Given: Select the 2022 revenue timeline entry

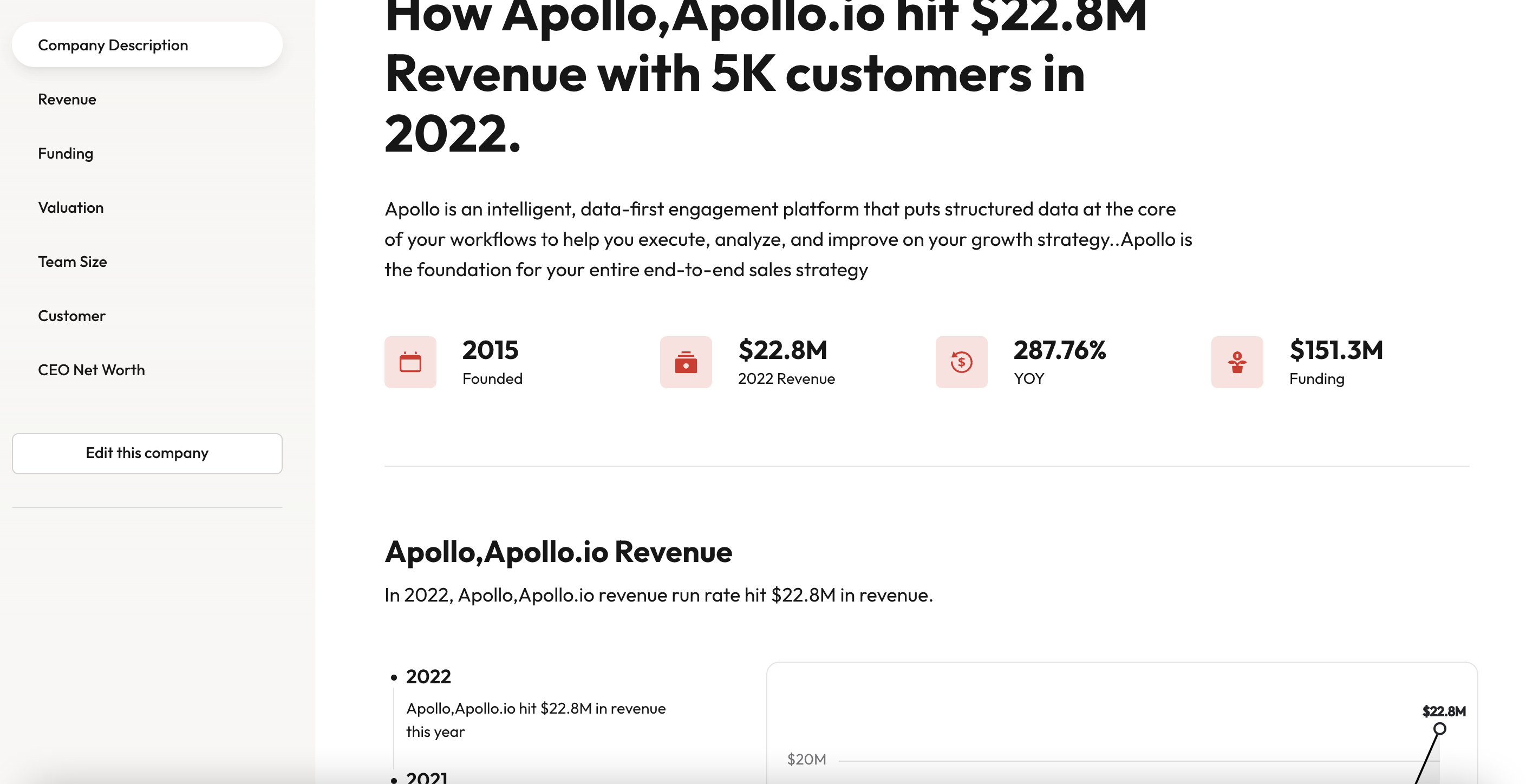Looking at the screenshot, I should (428, 677).
